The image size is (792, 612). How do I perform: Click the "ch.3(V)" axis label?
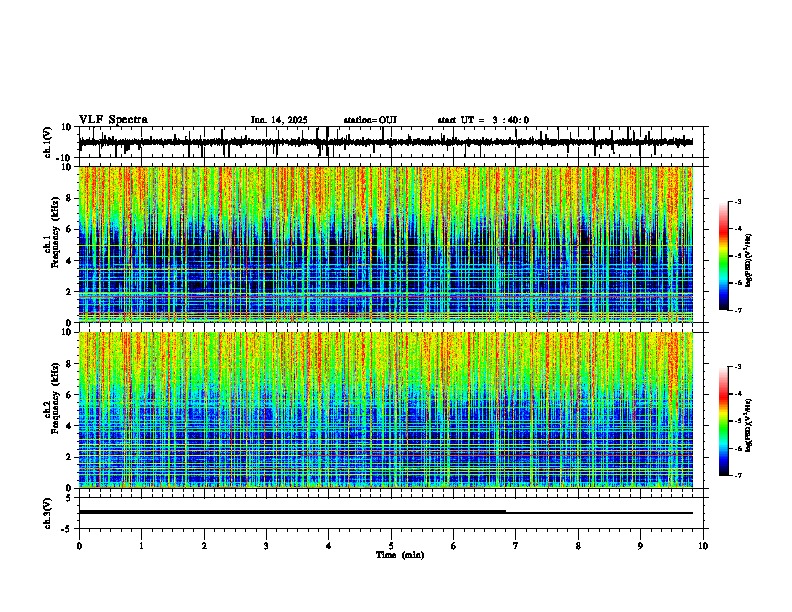click(x=48, y=513)
